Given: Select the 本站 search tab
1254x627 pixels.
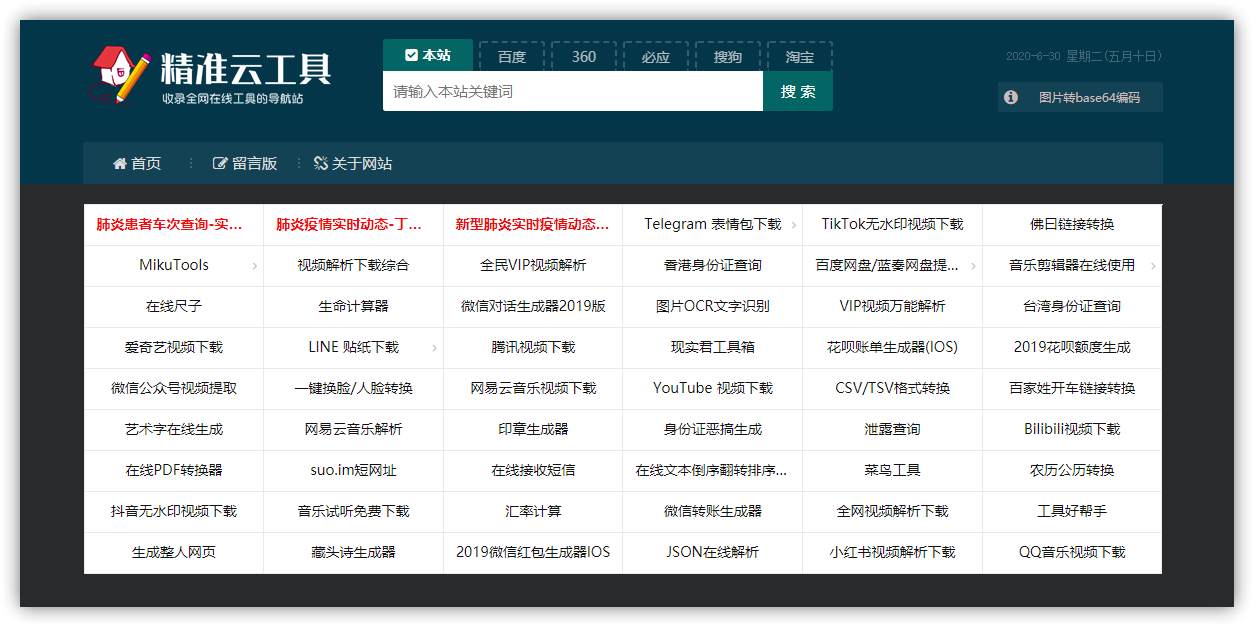Looking at the screenshot, I should [428, 56].
